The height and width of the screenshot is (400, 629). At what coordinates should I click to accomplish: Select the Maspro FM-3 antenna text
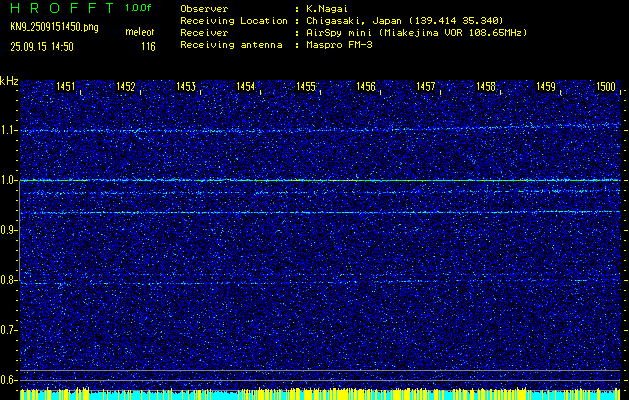[x=338, y=45]
